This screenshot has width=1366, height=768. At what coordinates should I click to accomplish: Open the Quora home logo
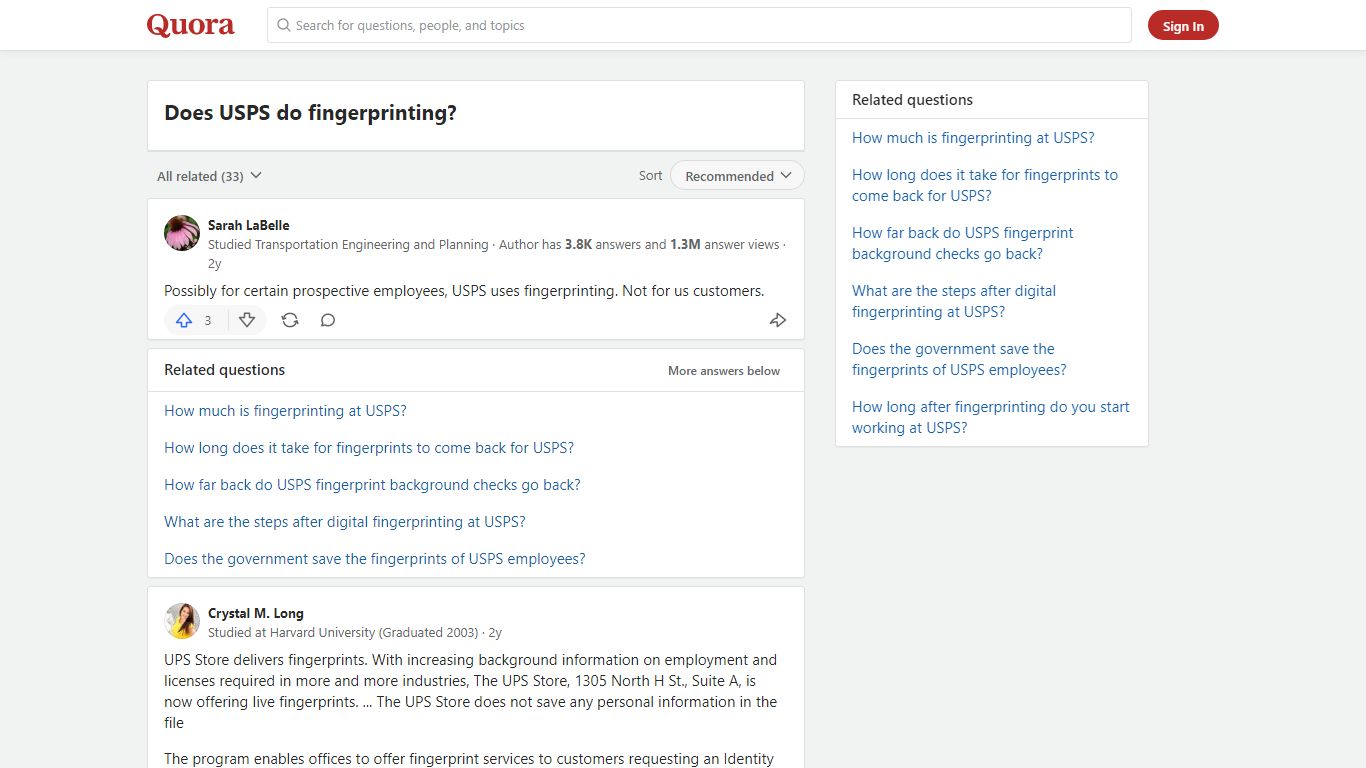191,25
